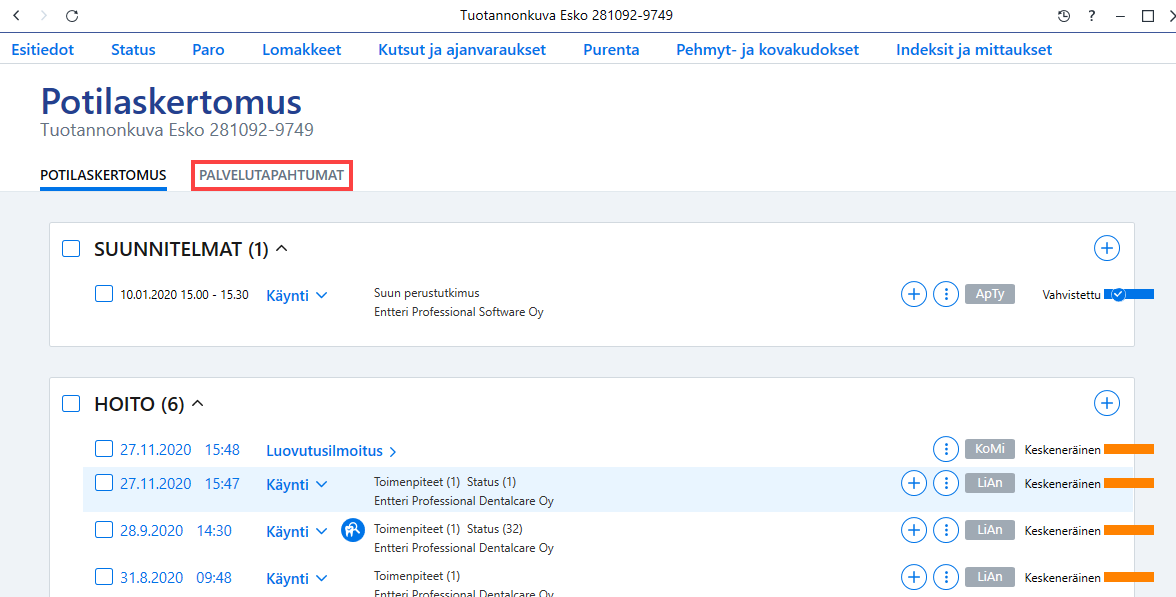Open three-dot menu on Luovutusilmoitus row

pyautogui.click(x=946, y=449)
